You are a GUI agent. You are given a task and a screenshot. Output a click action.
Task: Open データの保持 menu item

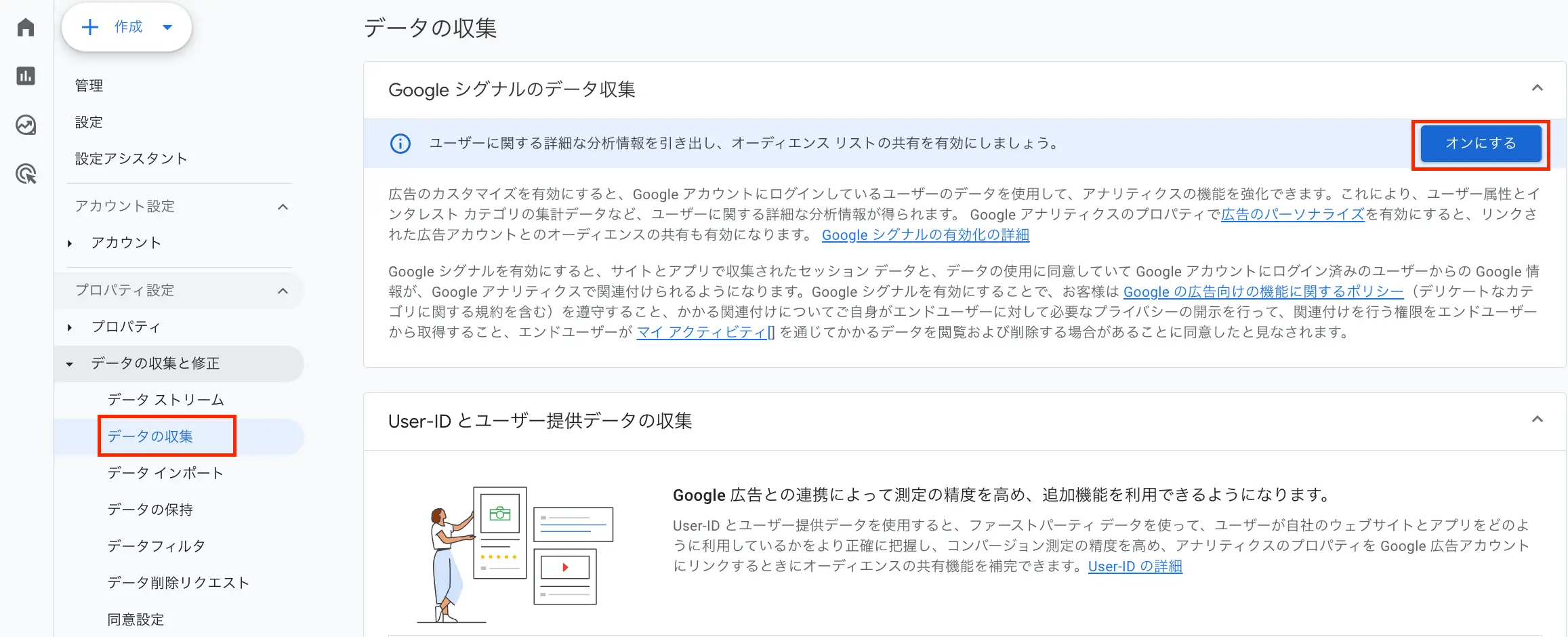pos(150,510)
